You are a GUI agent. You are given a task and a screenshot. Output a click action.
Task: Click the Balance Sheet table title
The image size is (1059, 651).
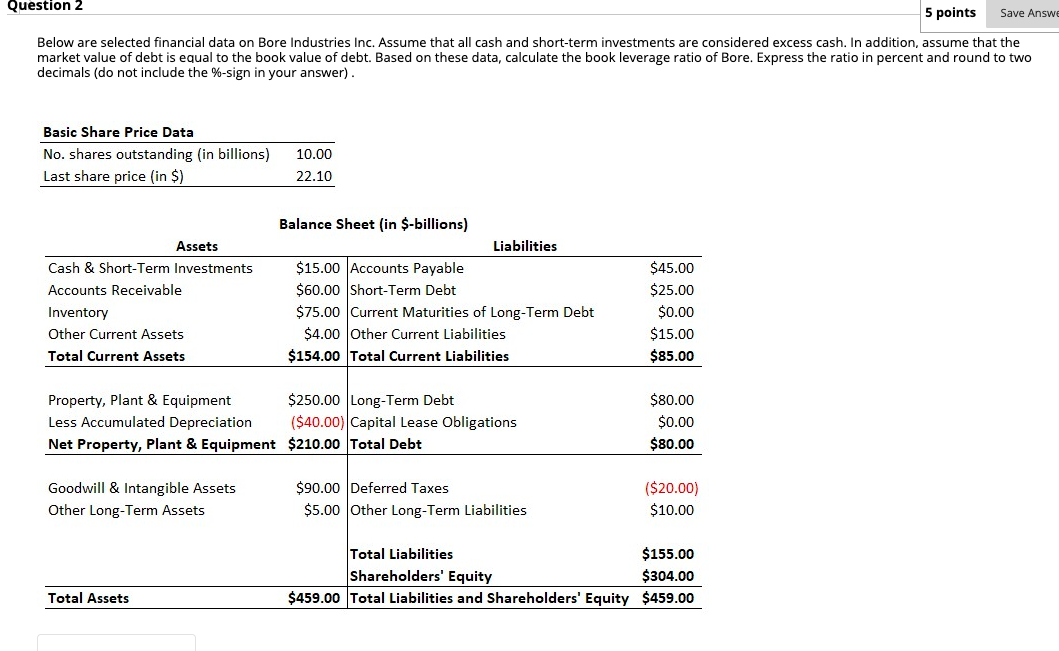(373, 224)
